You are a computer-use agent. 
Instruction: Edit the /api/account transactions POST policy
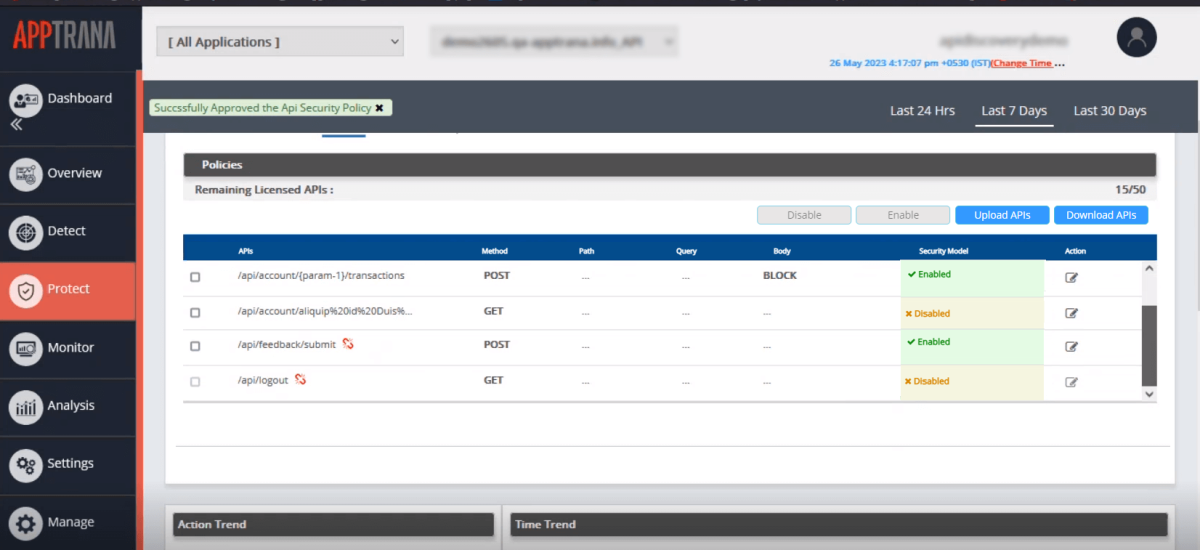(x=1071, y=277)
